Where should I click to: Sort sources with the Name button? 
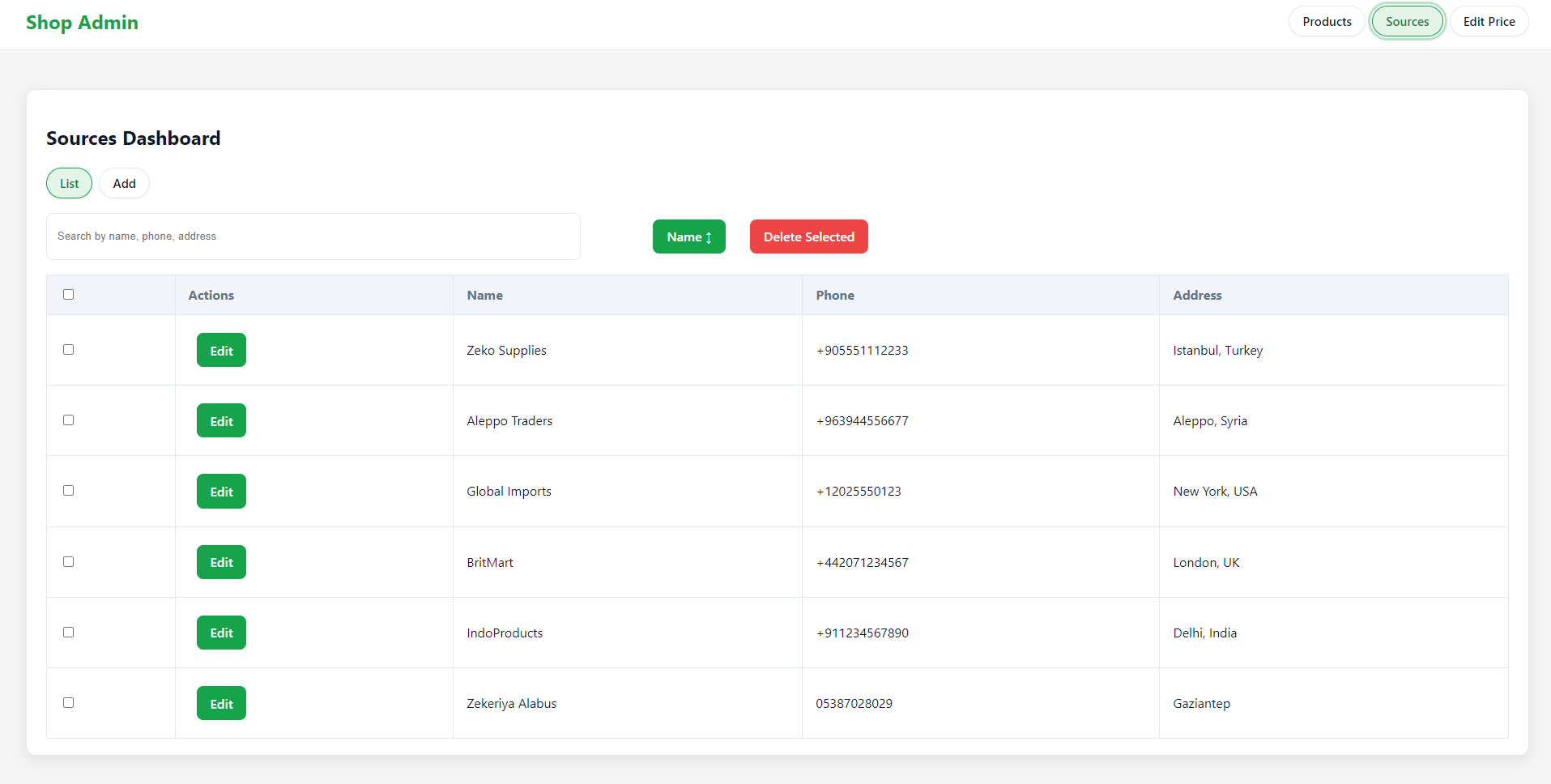click(x=688, y=237)
